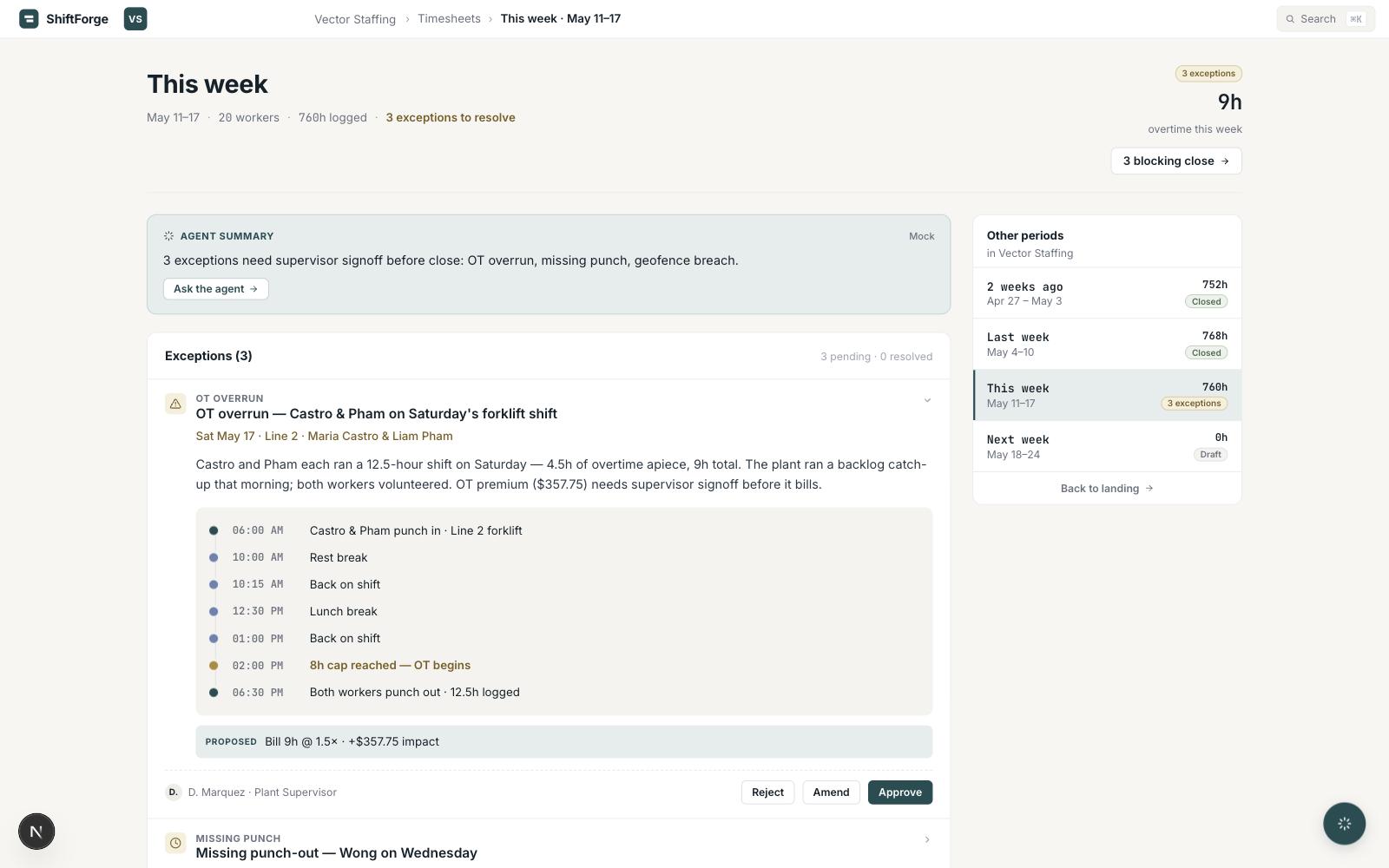1389x868 pixels.
Task: Click 8h cap reached — OT begins entry
Action: [x=564, y=665]
